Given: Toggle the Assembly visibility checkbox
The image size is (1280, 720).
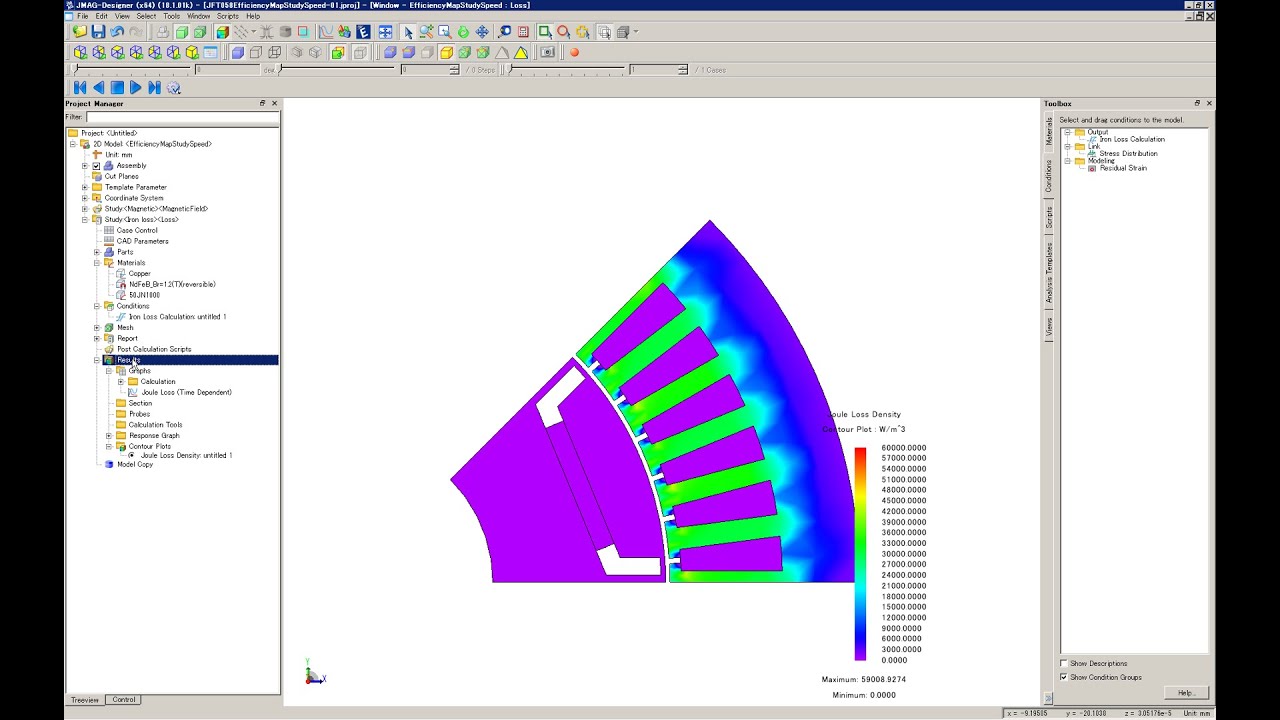Looking at the screenshot, I should point(96,165).
